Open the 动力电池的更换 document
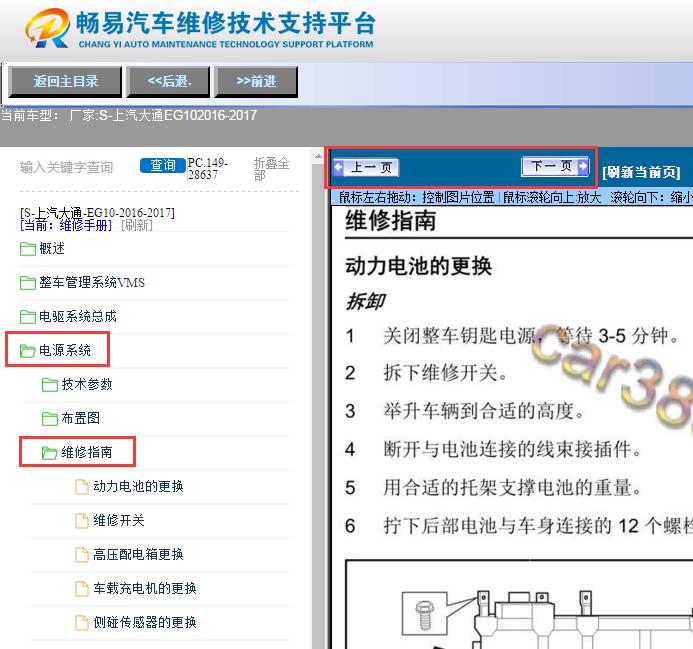The width and height of the screenshot is (693, 649). point(138,486)
